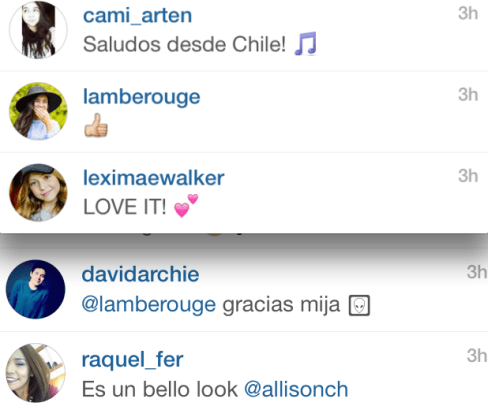The width and height of the screenshot is (488, 410).
Task: Open the davidarchie username link
Action: (140, 274)
